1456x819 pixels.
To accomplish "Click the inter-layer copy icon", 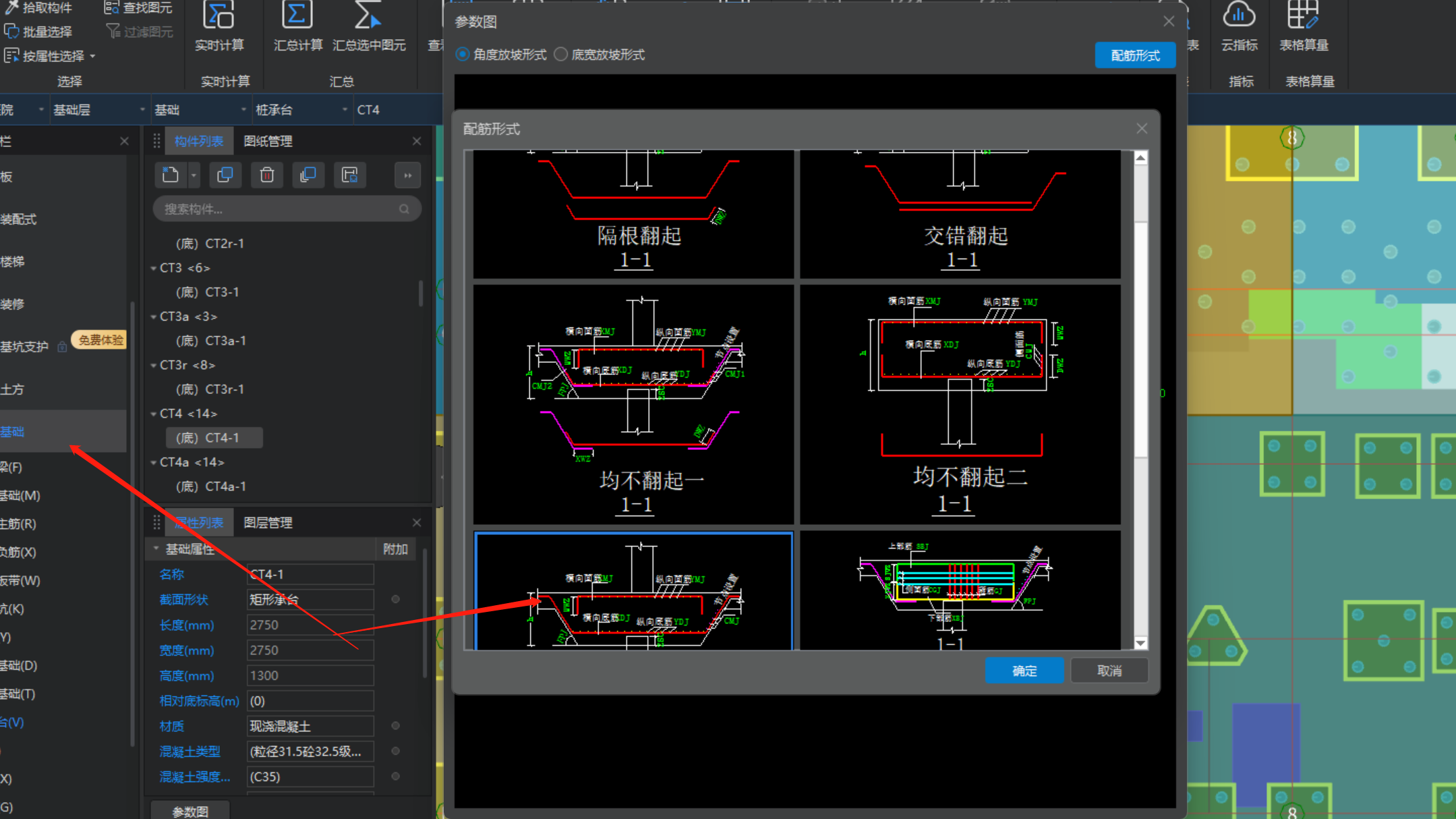I will pyautogui.click(x=308, y=175).
